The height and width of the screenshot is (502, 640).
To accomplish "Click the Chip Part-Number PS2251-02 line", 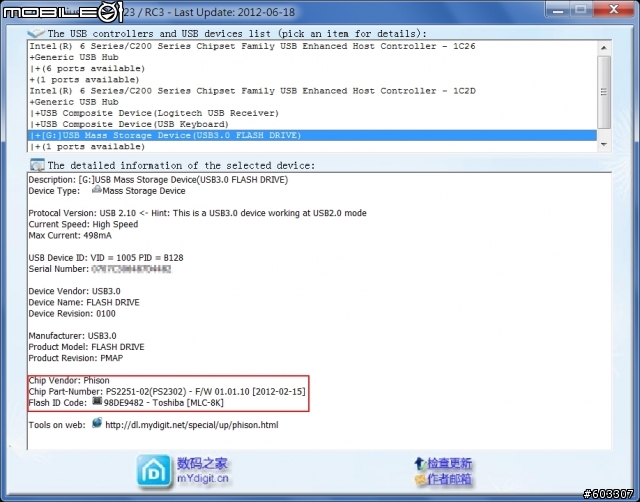I will coord(167,391).
